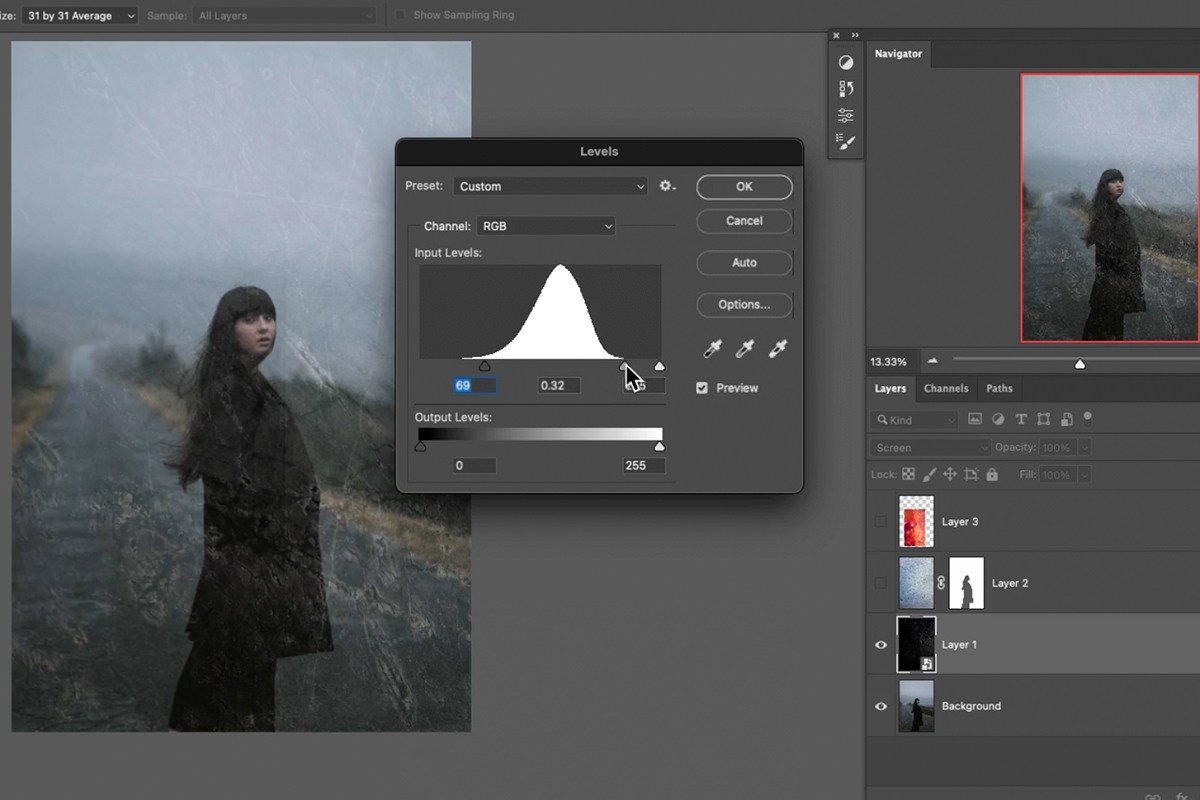Screen dimensions: 1200x800
Task: Filter layers by smart objects icon
Action: pyautogui.click(x=1066, y=419)
